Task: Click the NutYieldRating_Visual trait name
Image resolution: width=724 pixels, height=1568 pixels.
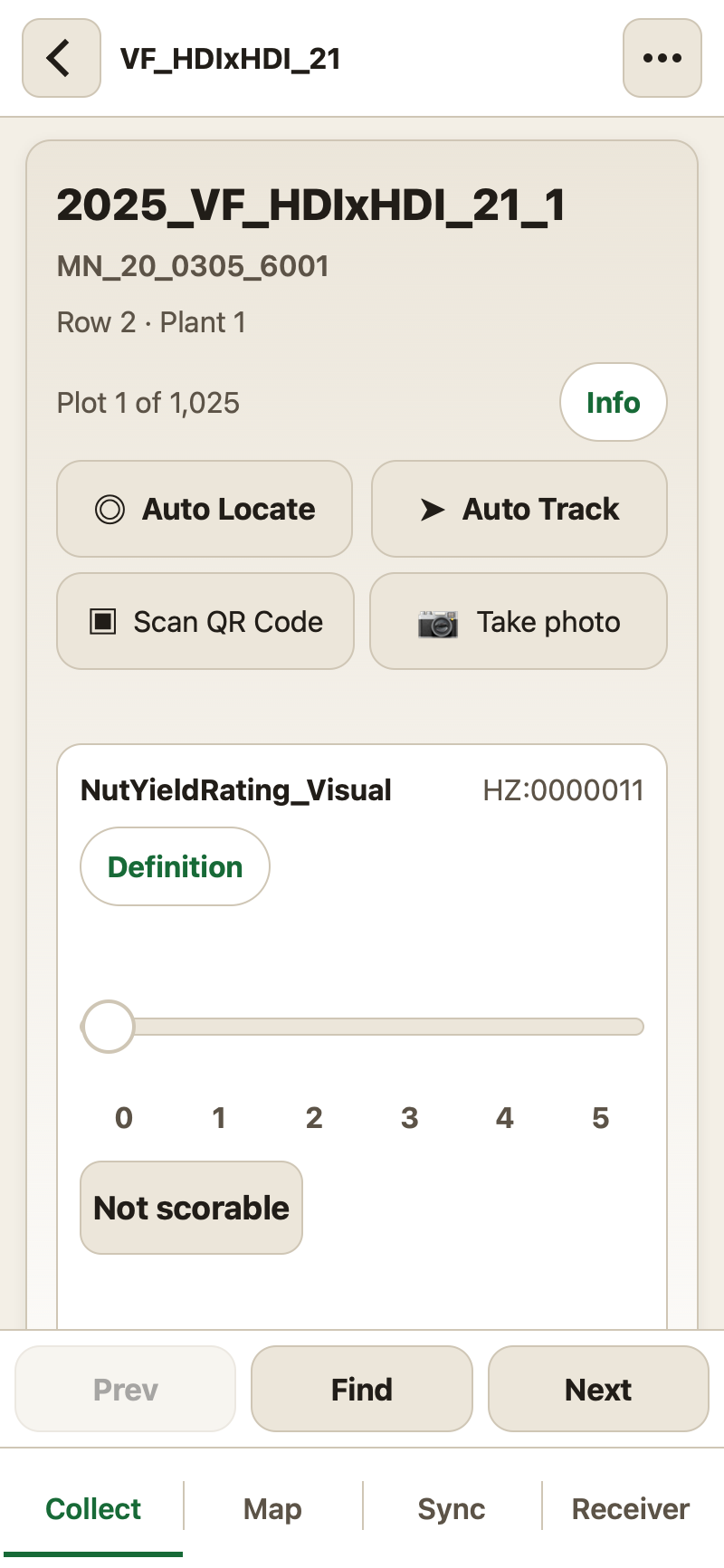Action: pos(236,790)
